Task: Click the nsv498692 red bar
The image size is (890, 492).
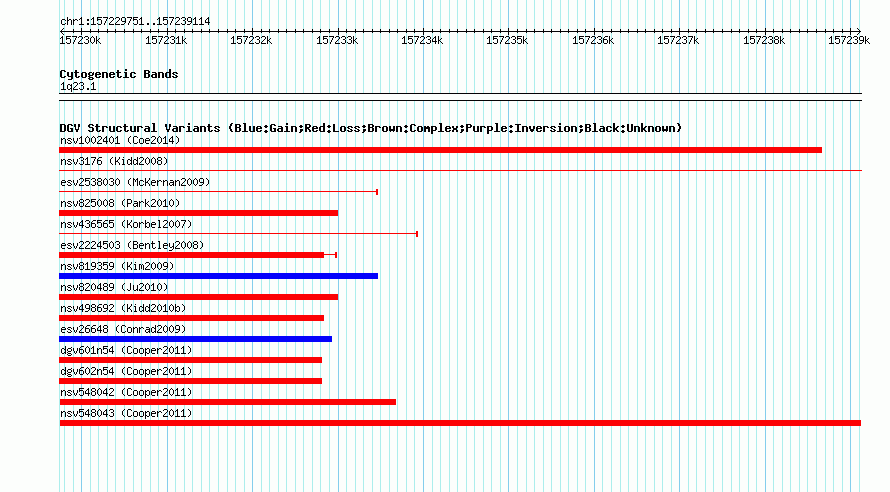Action: [191, 318]
